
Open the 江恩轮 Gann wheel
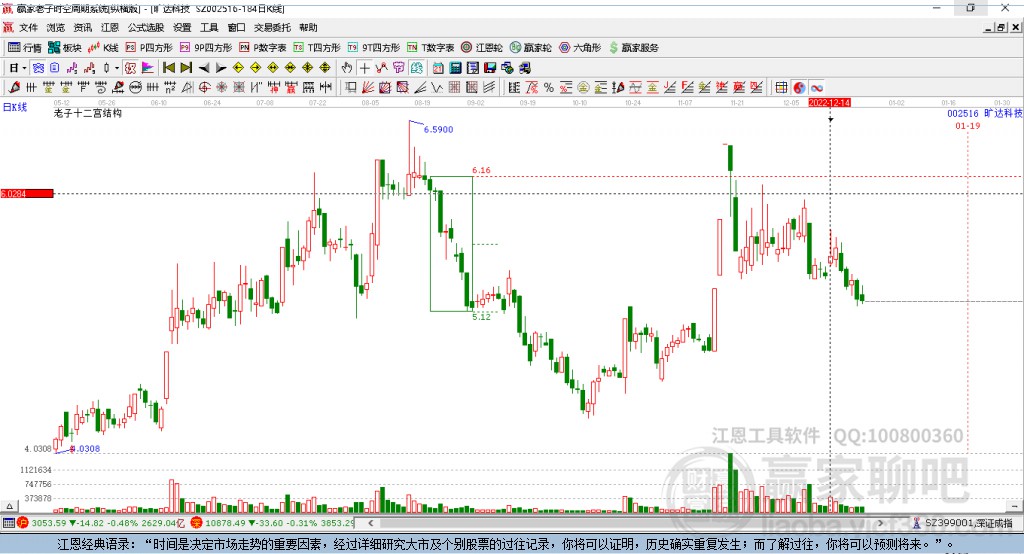pyautogui.click(x=482, y=48)
